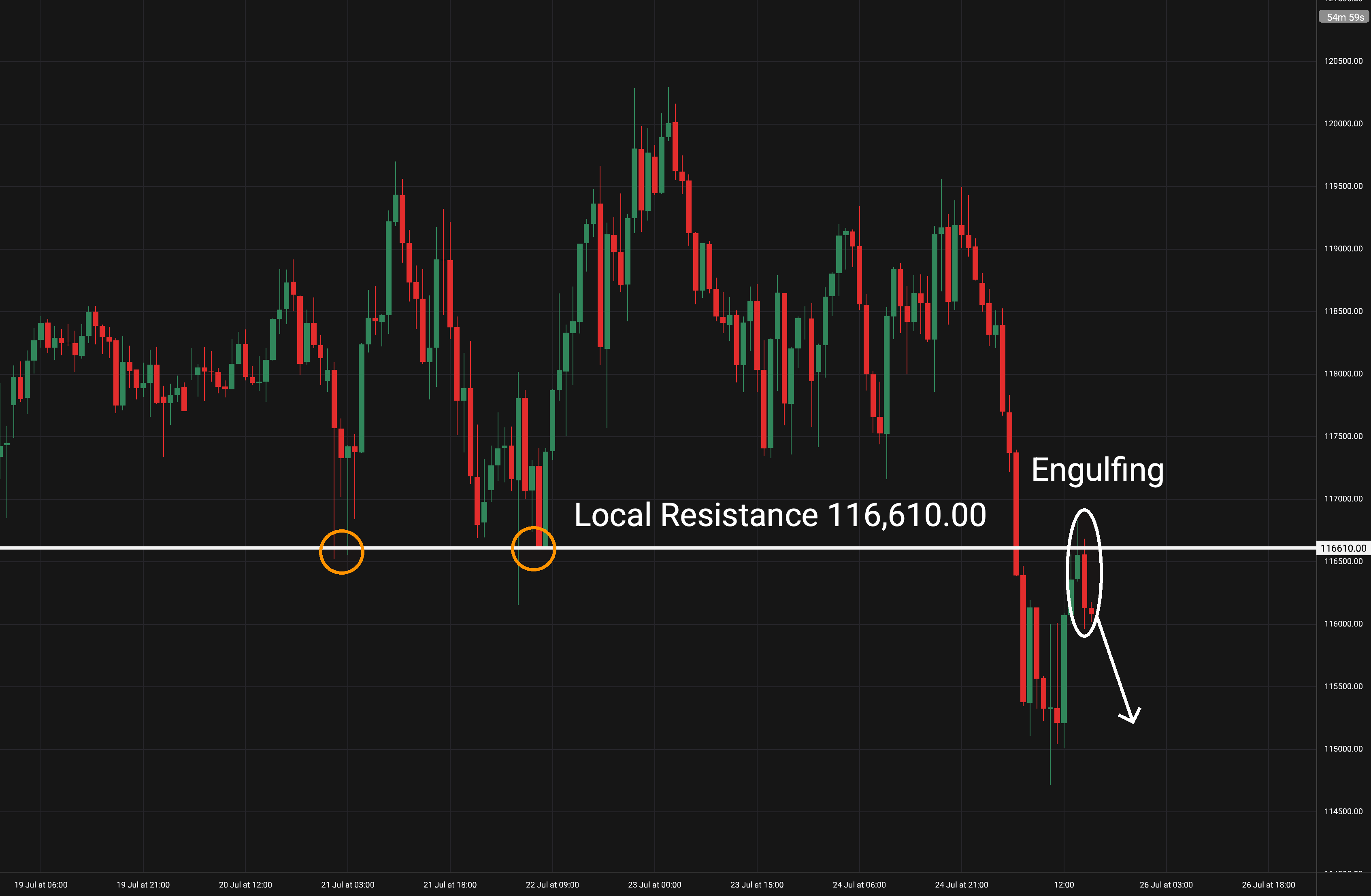
Task: Click the 19 Jul at 21:00 time label
Action: 143,885
